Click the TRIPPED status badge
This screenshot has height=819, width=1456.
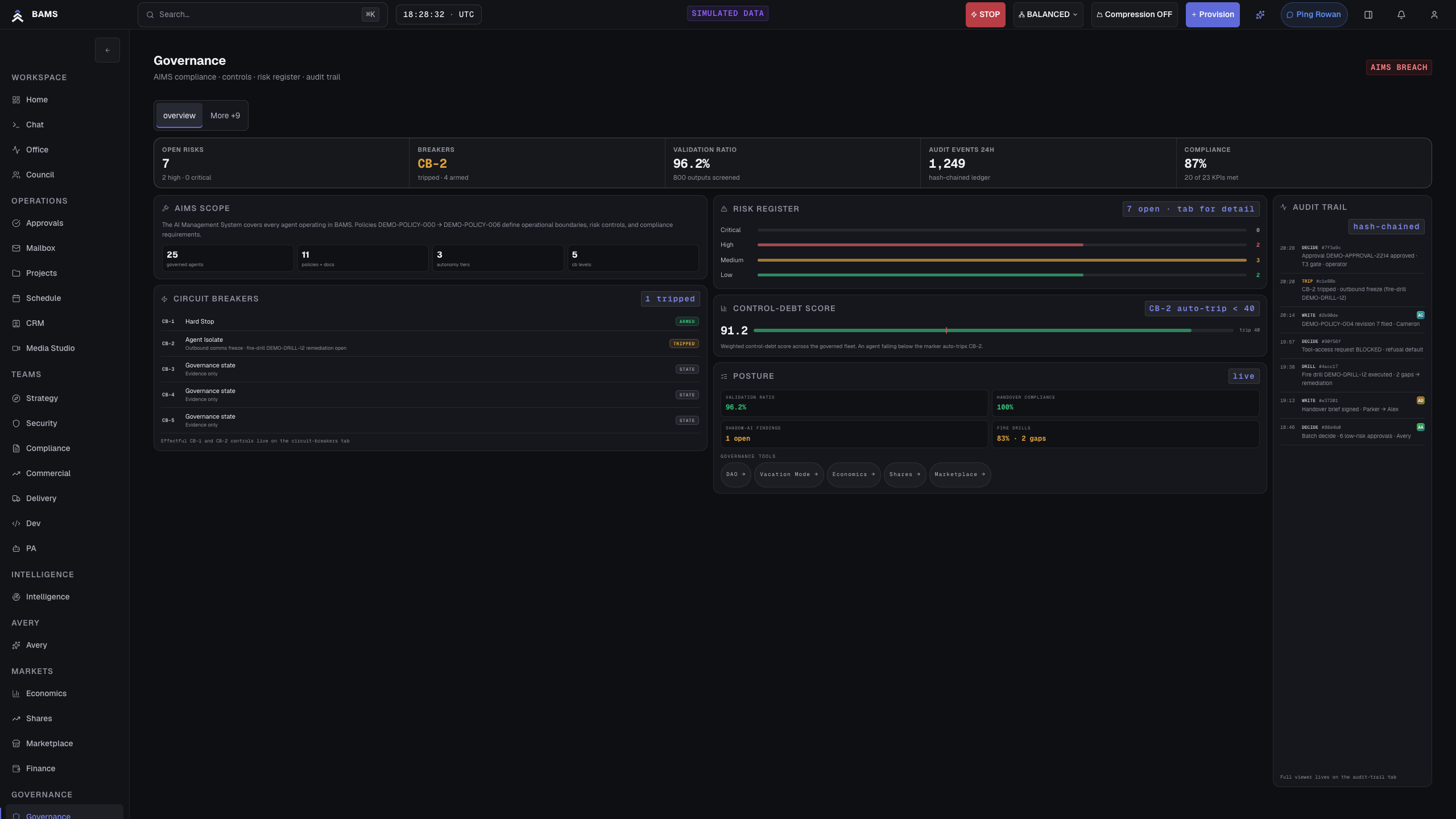pos(684,344)
